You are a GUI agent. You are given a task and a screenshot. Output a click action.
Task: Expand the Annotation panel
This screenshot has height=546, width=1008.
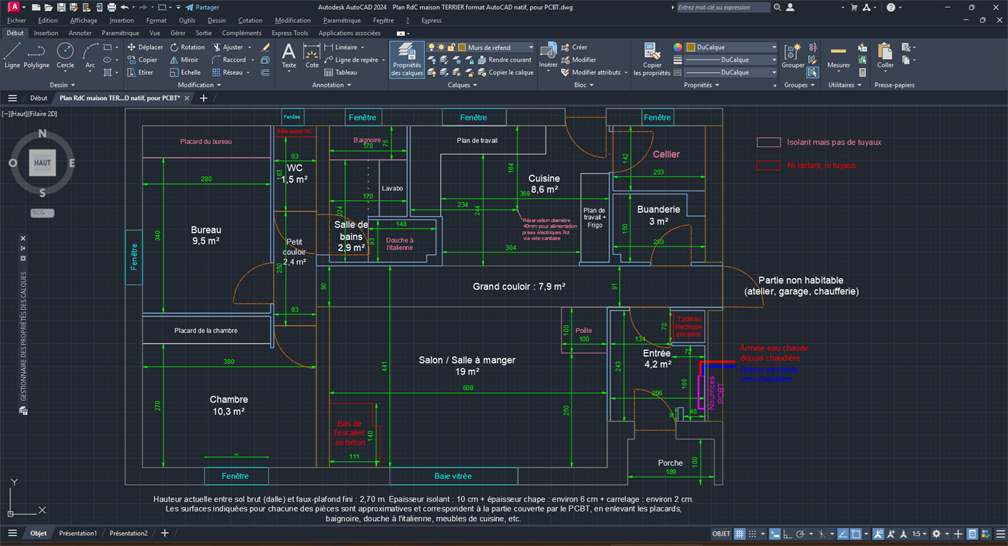point(332,85)
